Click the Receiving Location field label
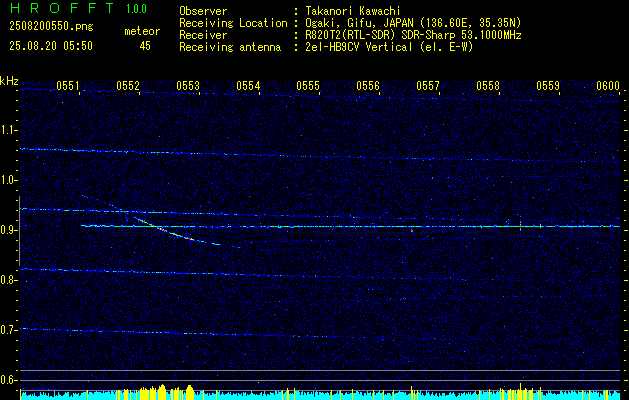The image size is (629, 400). click(233, 23)
